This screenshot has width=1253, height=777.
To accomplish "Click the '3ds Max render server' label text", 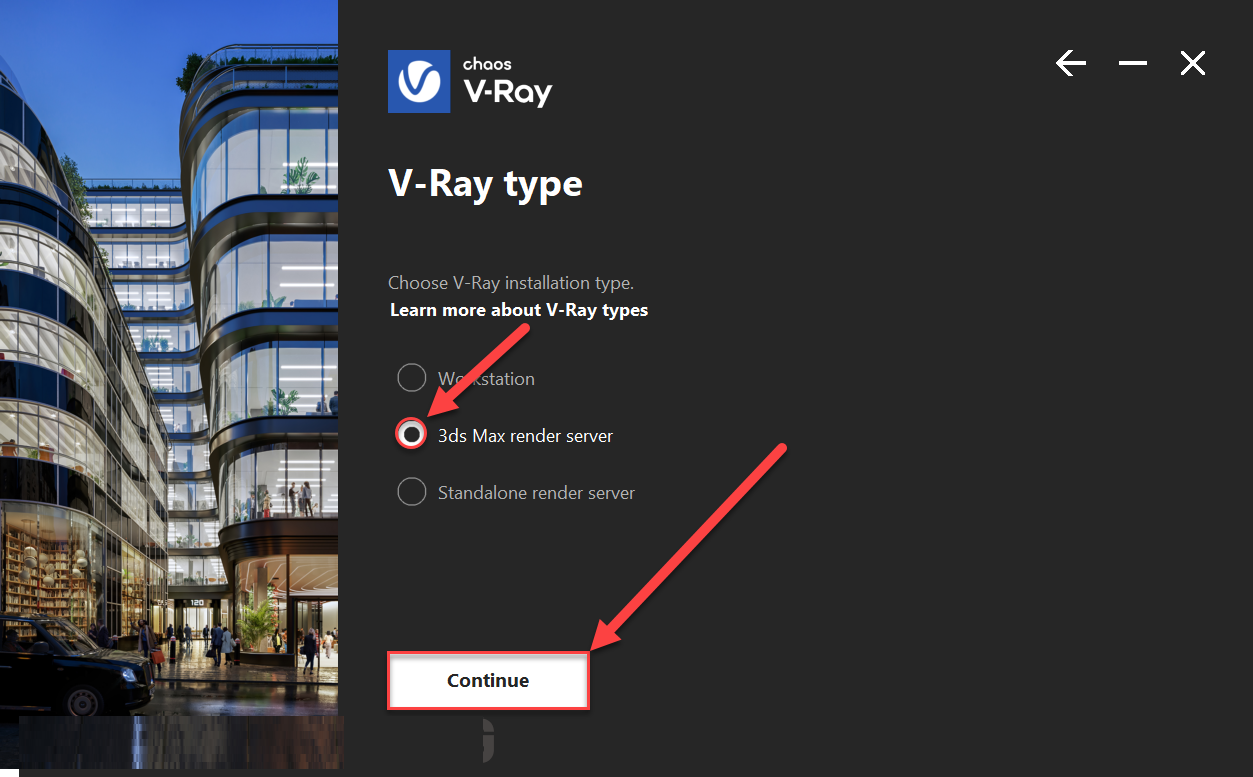I will click(526, 436).
